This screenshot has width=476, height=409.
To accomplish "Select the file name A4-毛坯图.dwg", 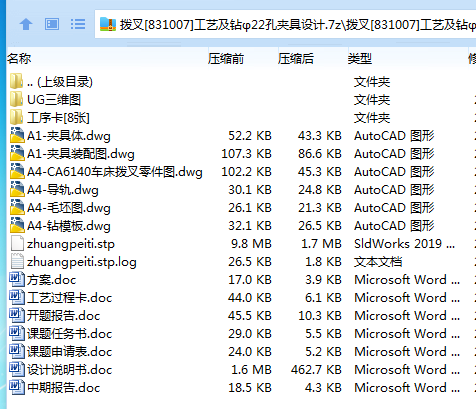I will click(x=69, y=208).
